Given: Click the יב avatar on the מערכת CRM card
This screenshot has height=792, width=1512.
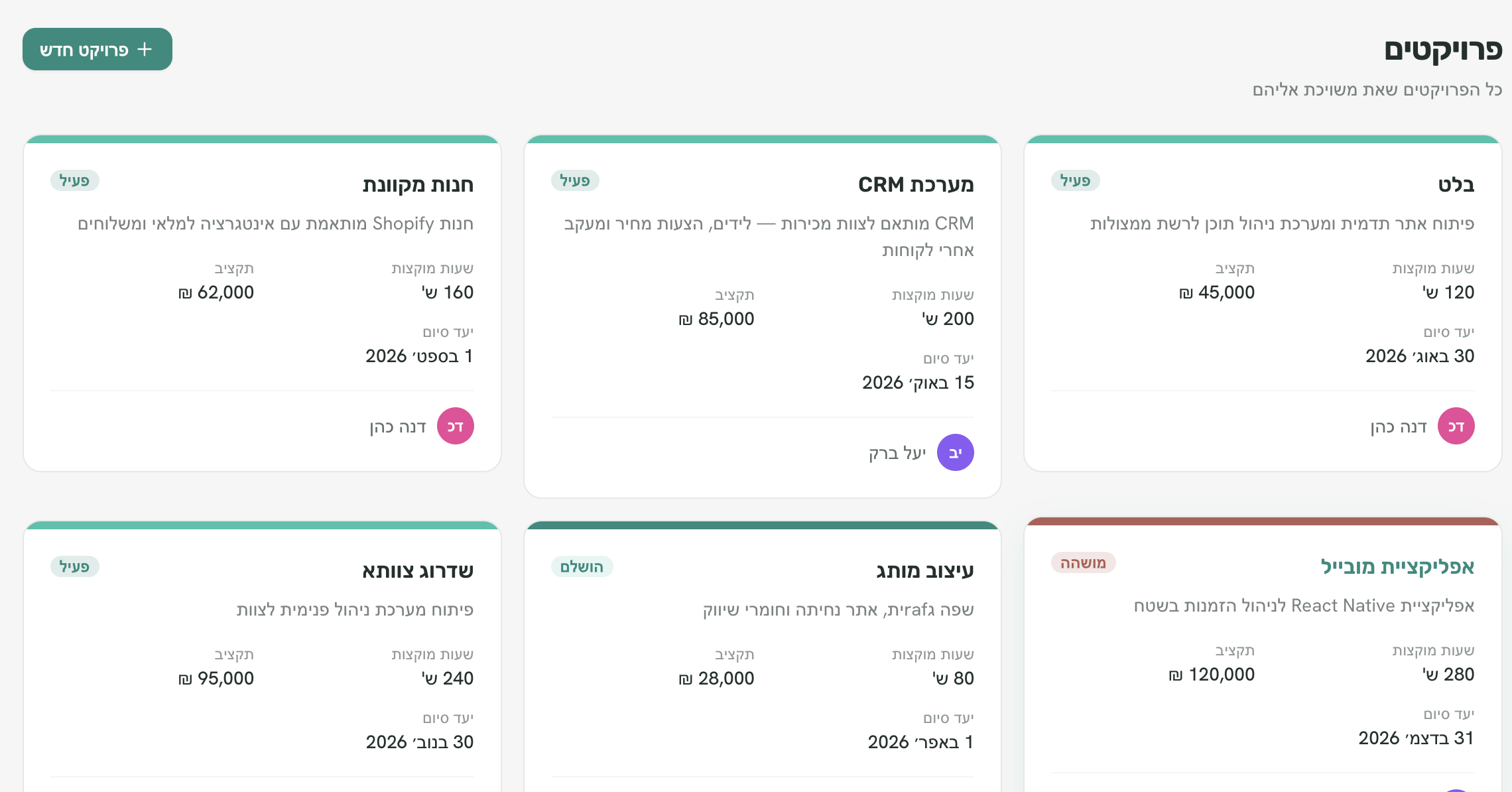Looking at the screenshot, I should coord(955,452).
